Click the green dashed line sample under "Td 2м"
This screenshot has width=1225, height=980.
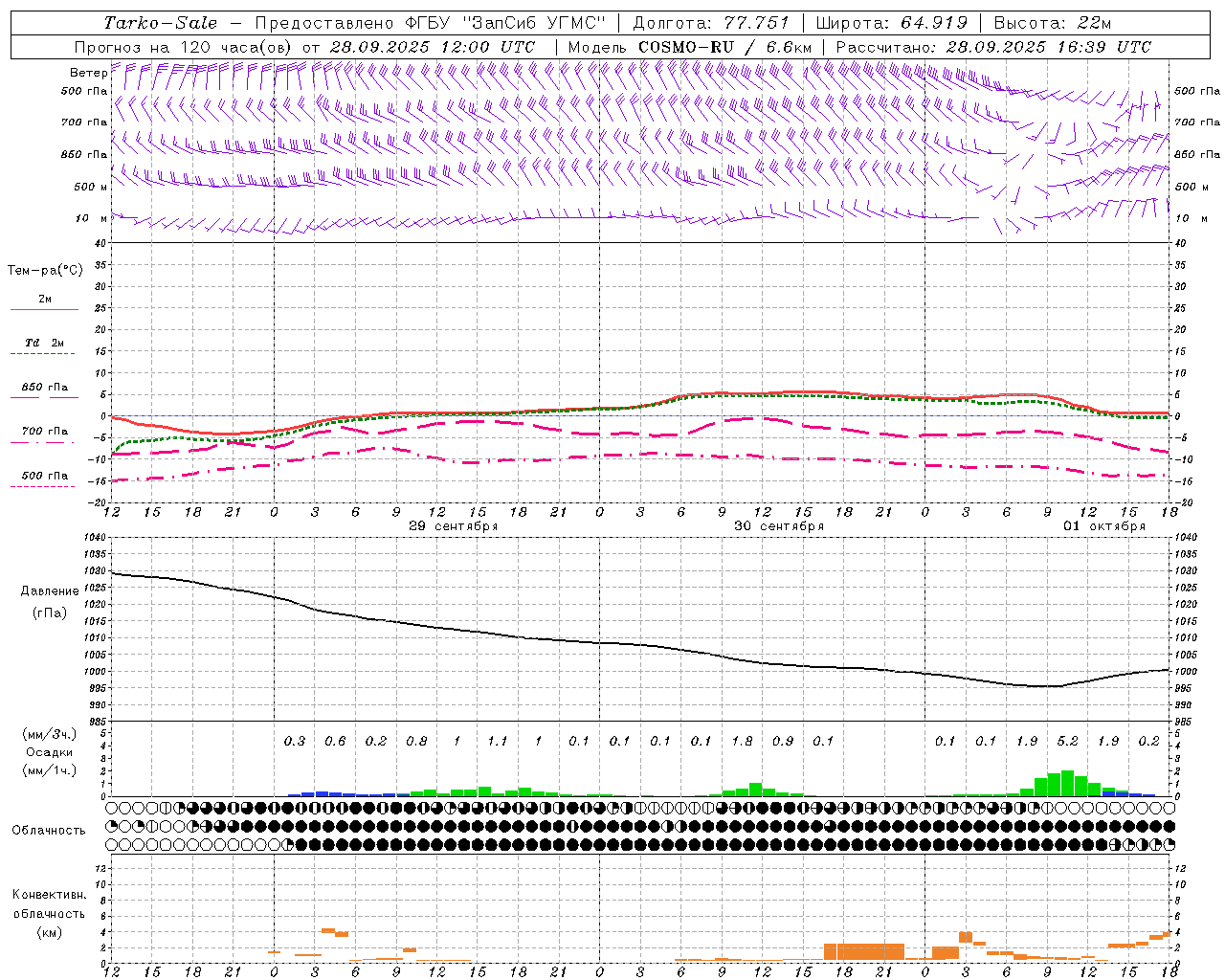tap(44, 354)
